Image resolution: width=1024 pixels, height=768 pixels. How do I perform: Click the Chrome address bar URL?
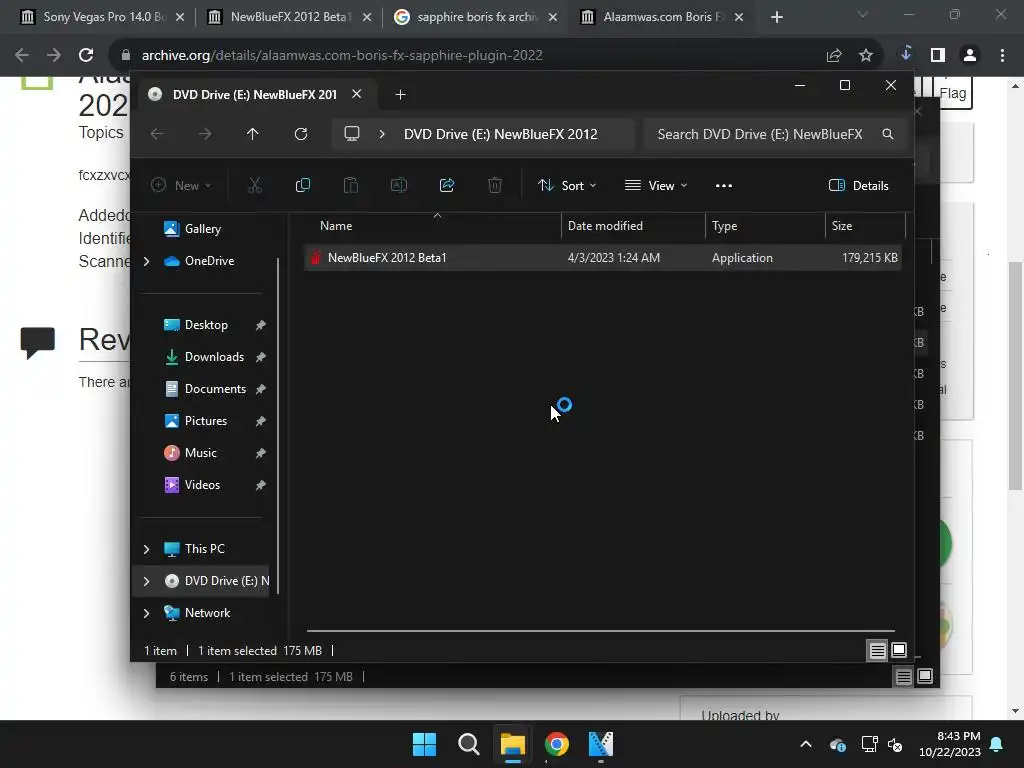pos(342,55)
